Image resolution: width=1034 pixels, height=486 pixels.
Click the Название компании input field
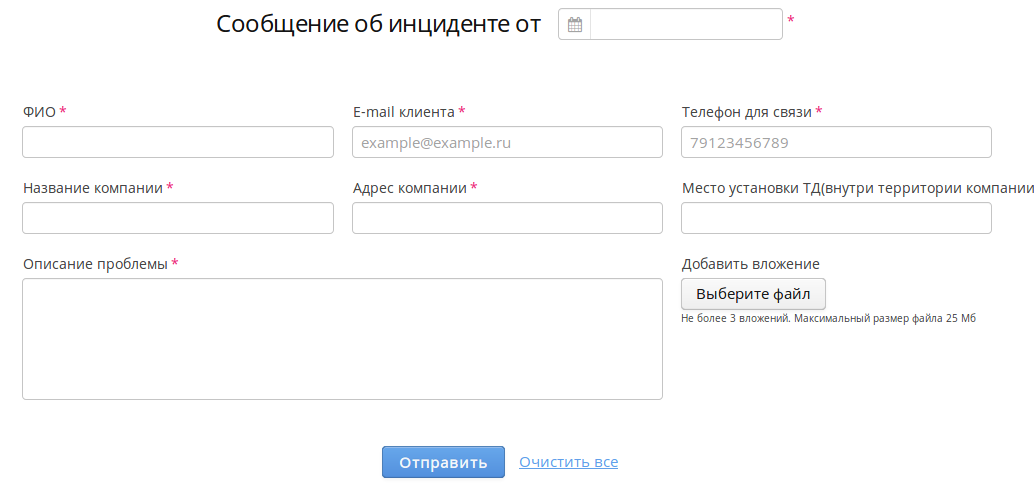(178, 218)
